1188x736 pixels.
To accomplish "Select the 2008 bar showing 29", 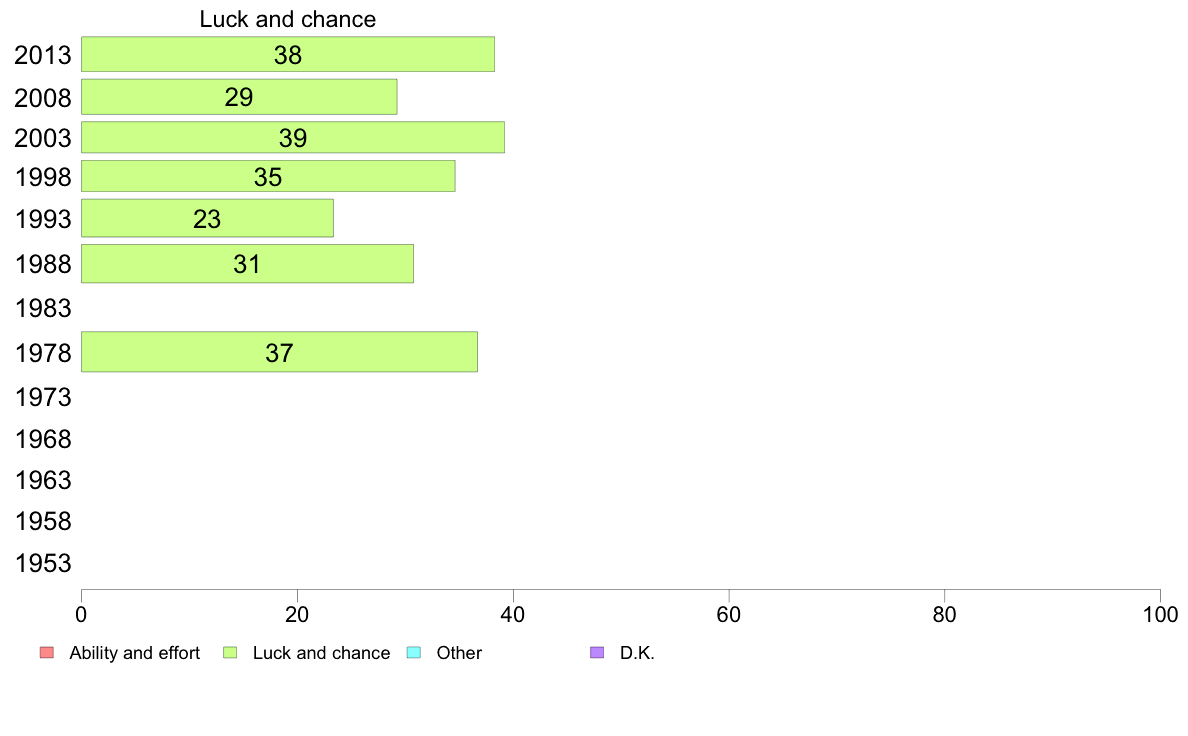I will coord(239,97).
